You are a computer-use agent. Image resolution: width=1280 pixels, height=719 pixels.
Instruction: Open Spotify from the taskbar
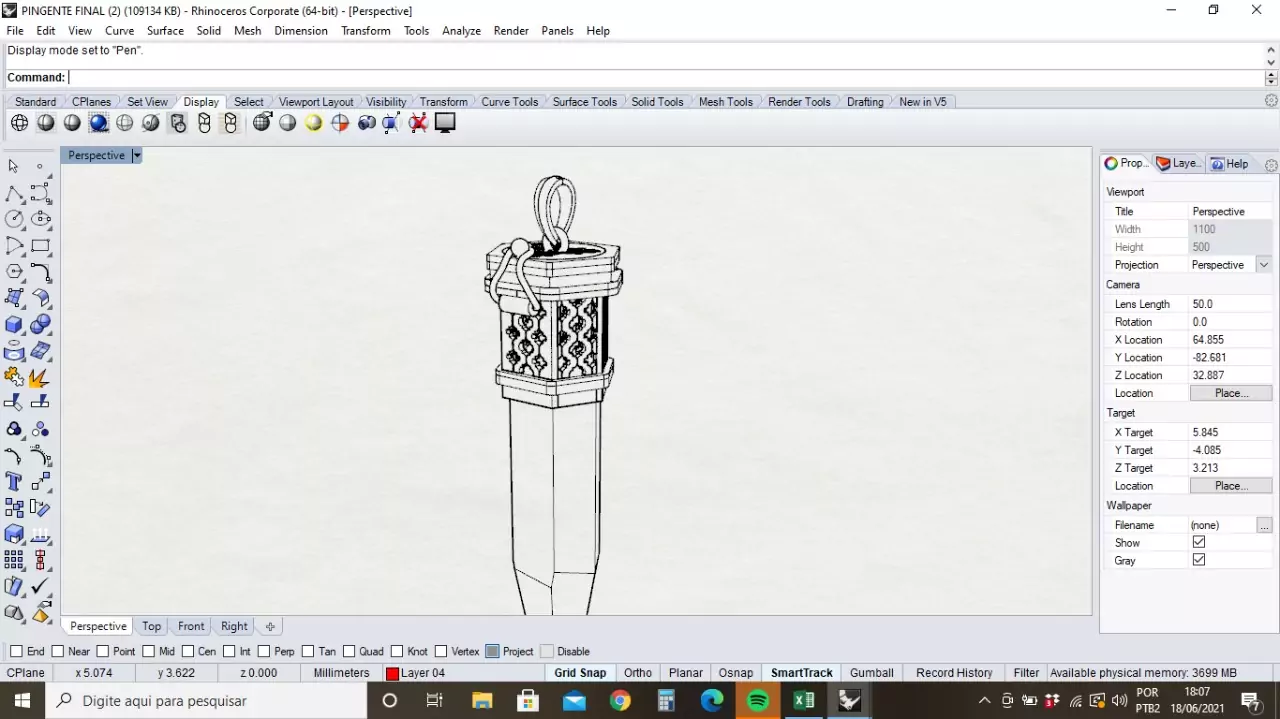tap(758, 701)
